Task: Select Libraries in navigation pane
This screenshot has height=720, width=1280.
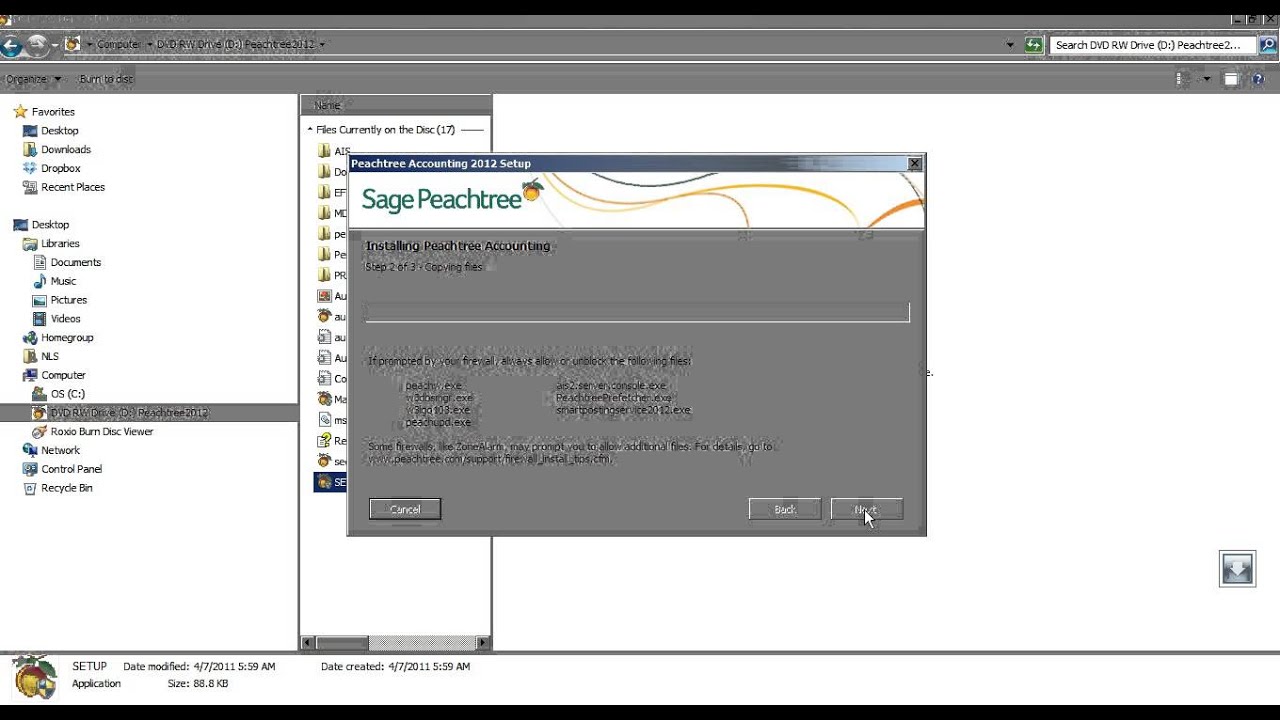Action: pos(60,244)
